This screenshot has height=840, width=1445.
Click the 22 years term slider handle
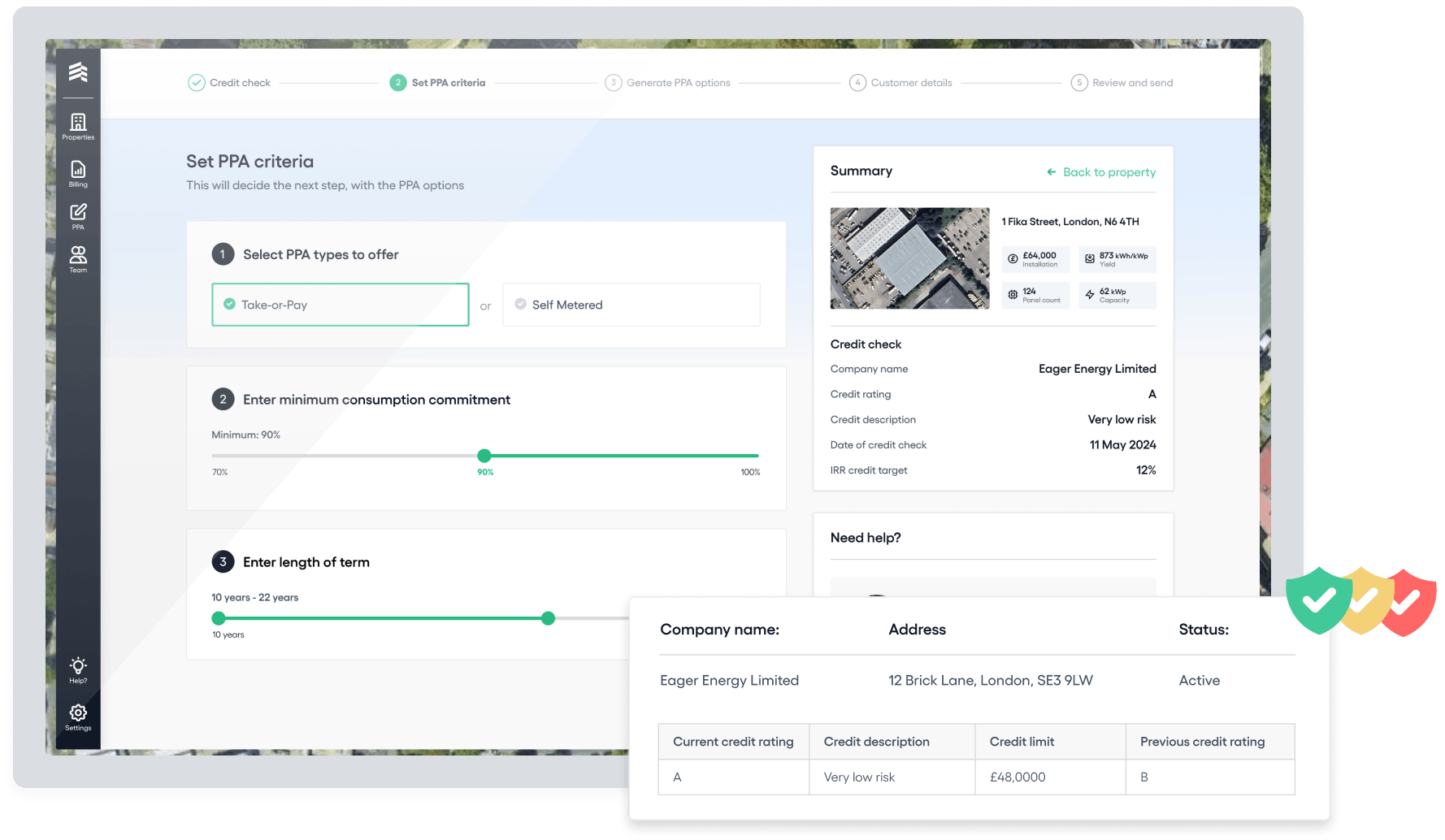[549, 618]
